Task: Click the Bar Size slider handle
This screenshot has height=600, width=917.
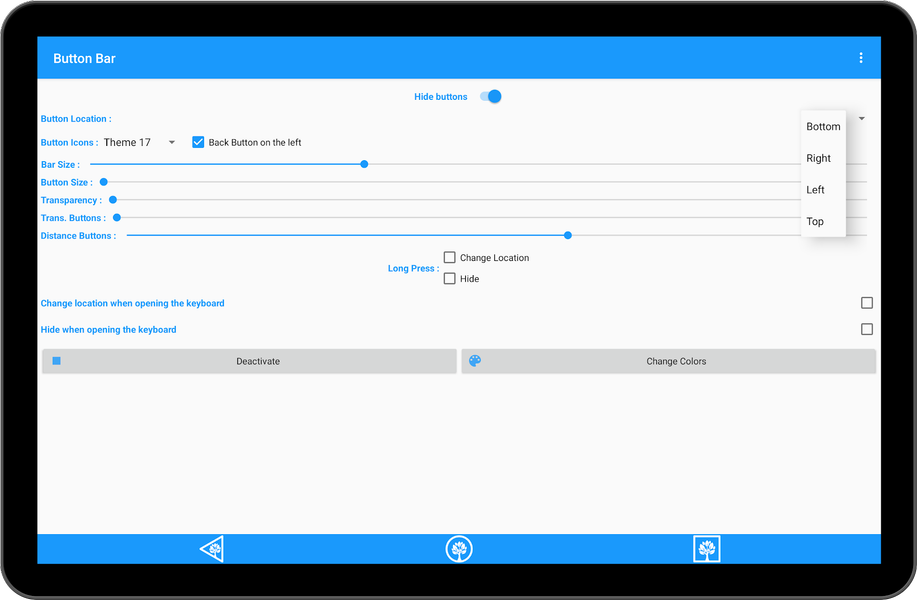Action: click(364, 164)
